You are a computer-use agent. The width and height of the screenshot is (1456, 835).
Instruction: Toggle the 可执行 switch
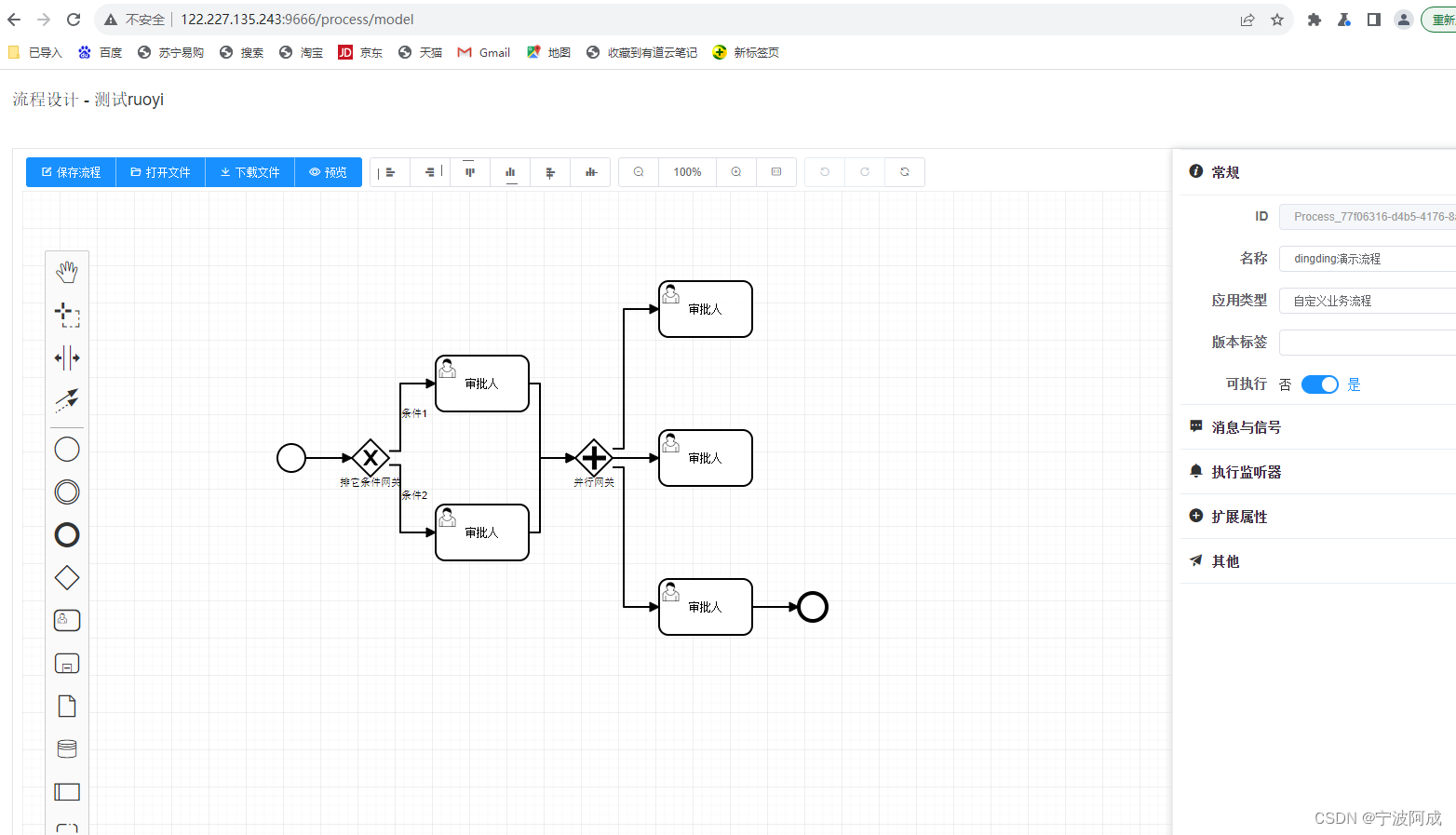point(1319,384)
